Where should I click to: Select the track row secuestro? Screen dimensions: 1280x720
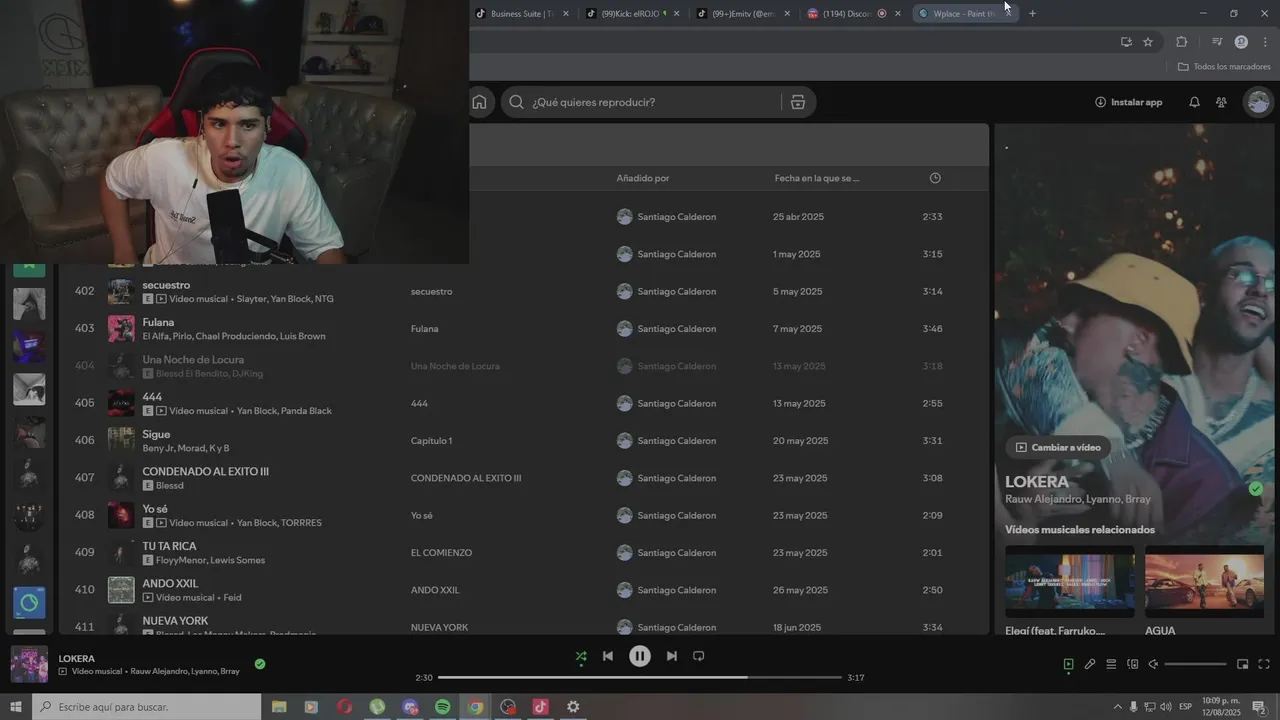523,291
